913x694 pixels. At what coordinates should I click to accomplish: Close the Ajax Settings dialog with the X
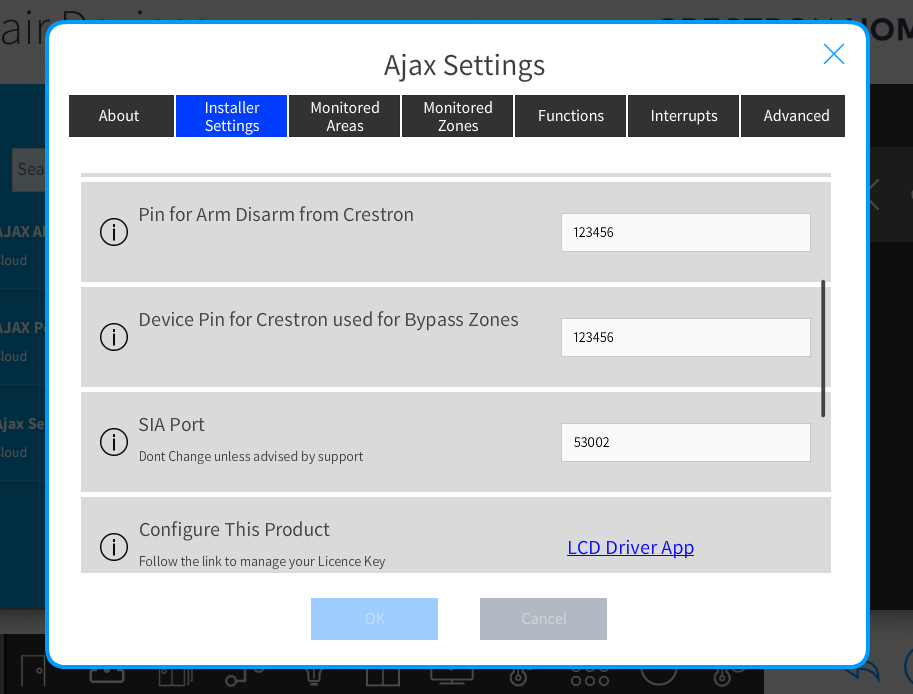tap(834, 54)
